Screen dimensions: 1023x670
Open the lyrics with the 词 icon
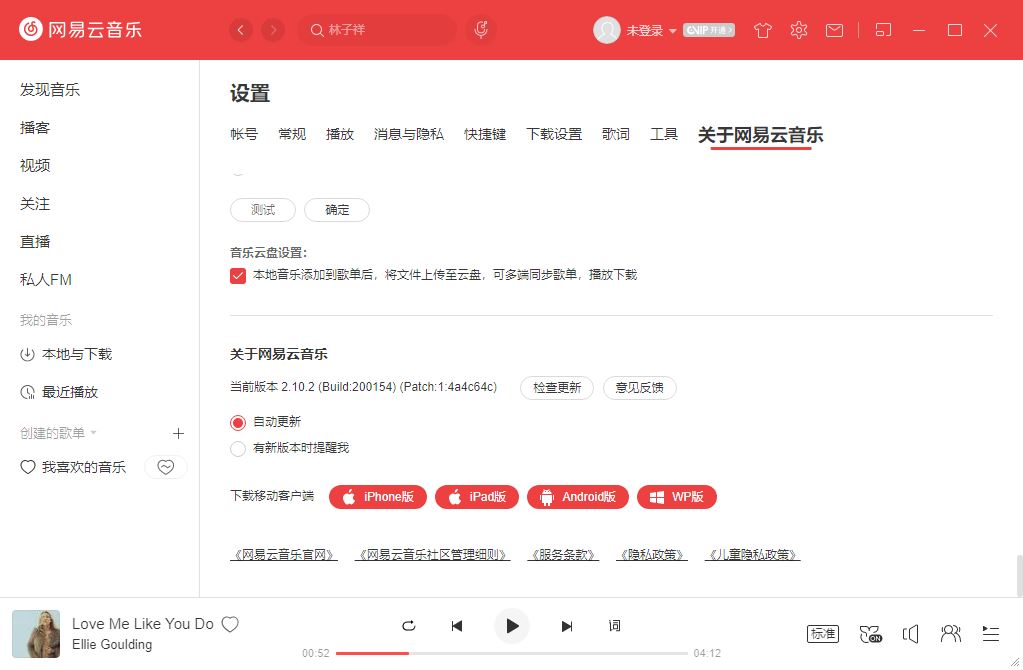[614, 625]
